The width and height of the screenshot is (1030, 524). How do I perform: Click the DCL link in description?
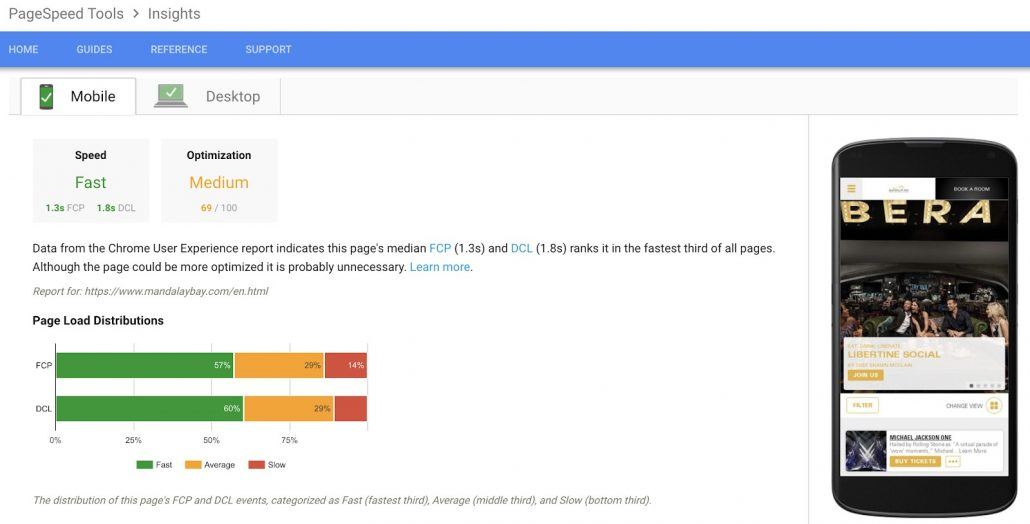[x=522, y=249]
